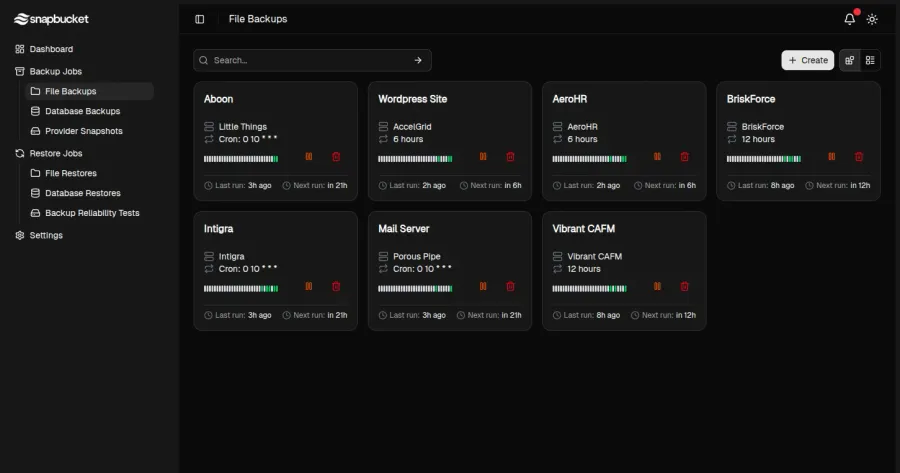The image size is (900, 473).
Task: Delete the Aboon backup job
Action: (336, 157)
